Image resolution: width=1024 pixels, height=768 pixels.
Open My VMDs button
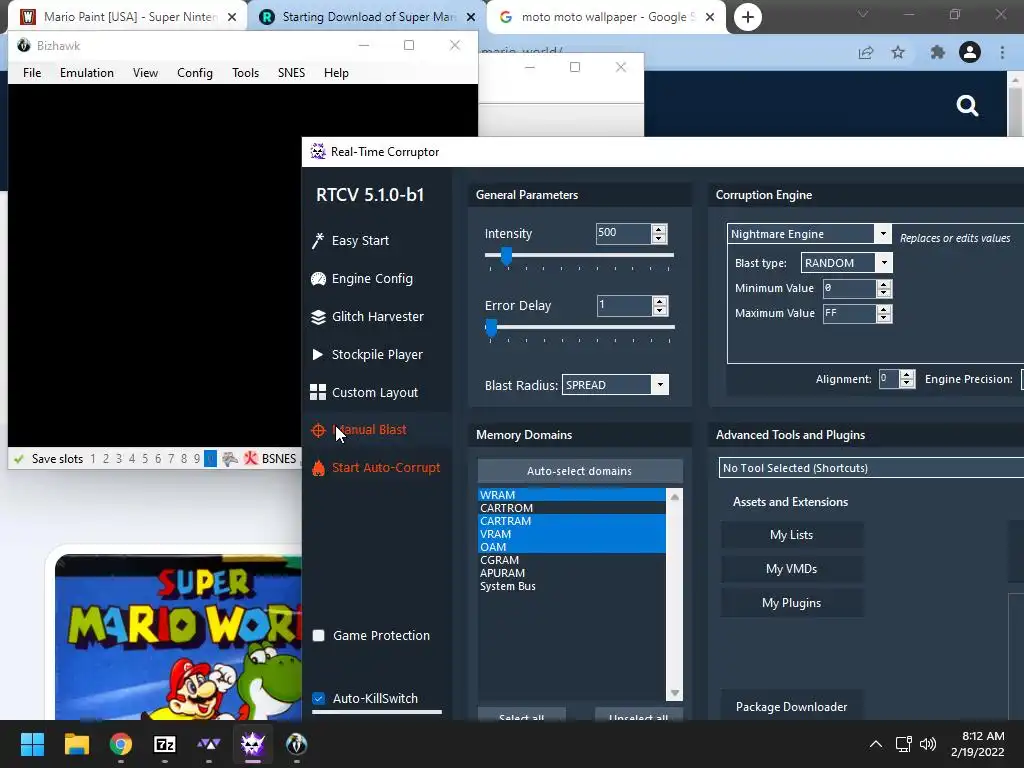click(x=792, y=569)
